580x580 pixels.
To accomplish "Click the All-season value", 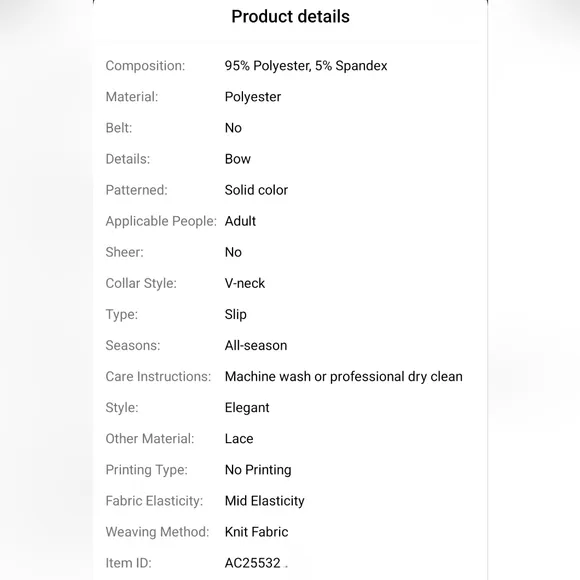I will (x=256, y=345).
